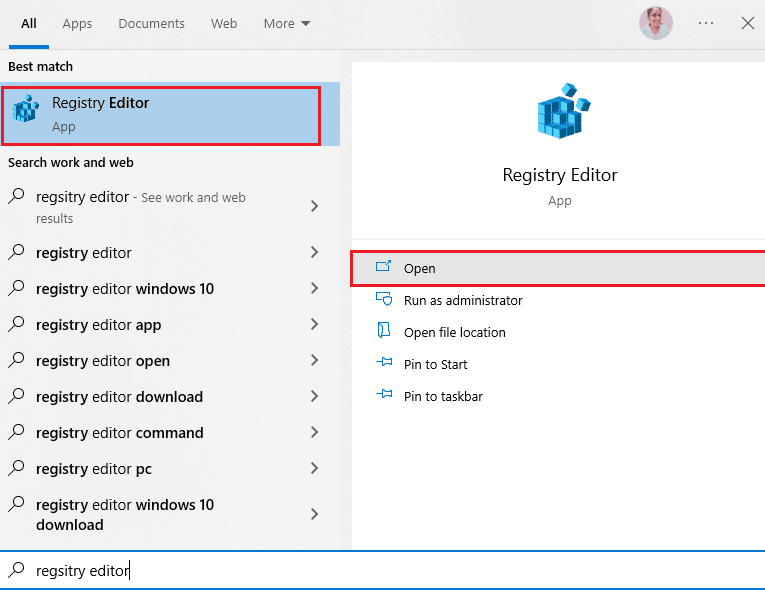The width and height of the screenshot is (765, 590).
Task: Select the Web search tab
Action: 224,23
